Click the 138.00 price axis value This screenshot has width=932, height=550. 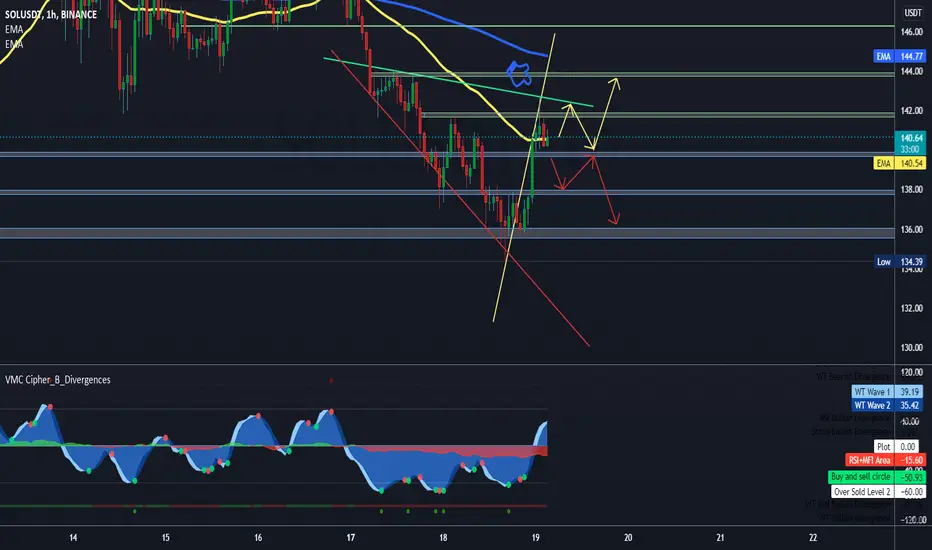coord(911,190)
